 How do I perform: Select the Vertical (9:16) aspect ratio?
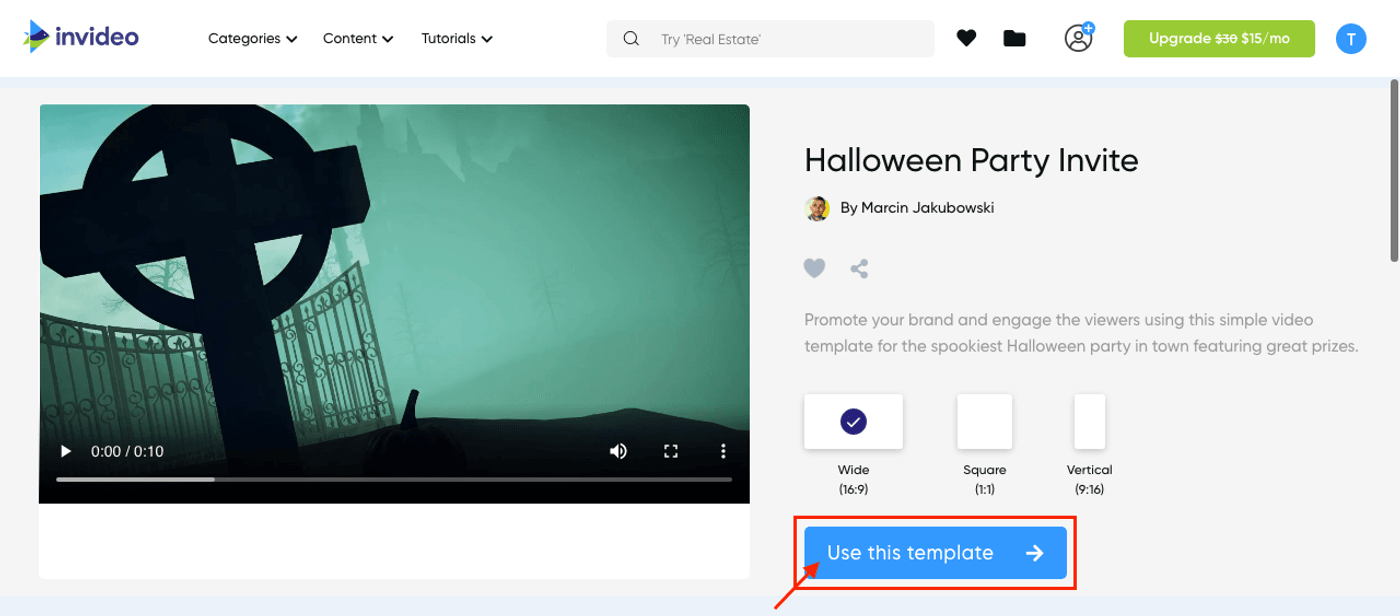point(1089,421)
